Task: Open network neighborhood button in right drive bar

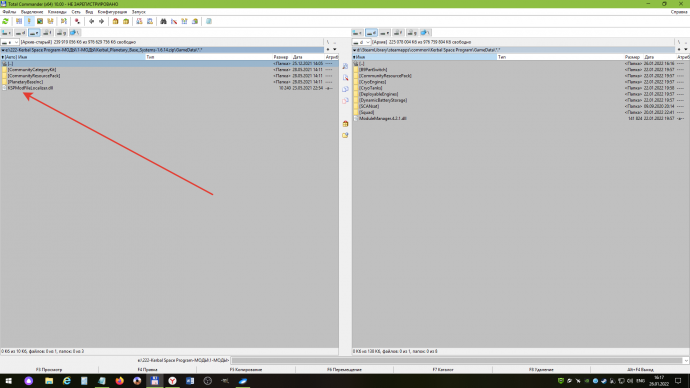Action: [426, 33]
